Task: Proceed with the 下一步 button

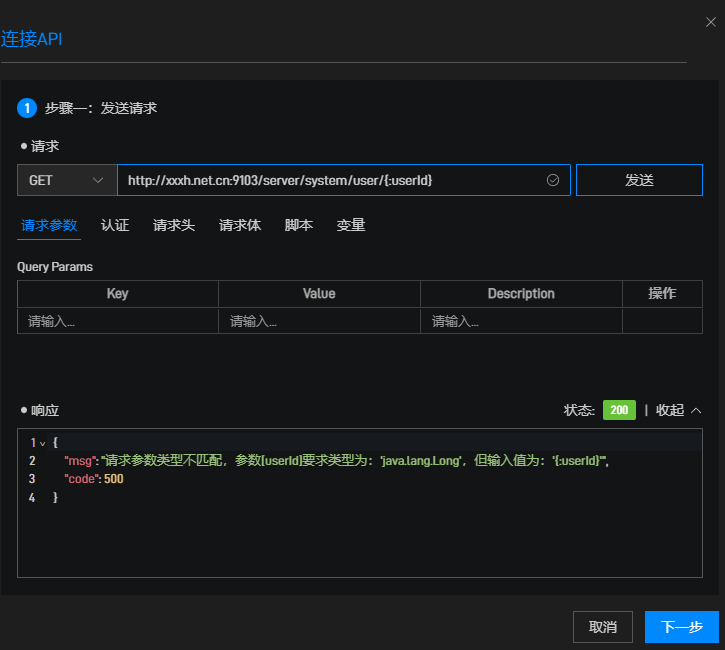Action: [x=681, y=627]
